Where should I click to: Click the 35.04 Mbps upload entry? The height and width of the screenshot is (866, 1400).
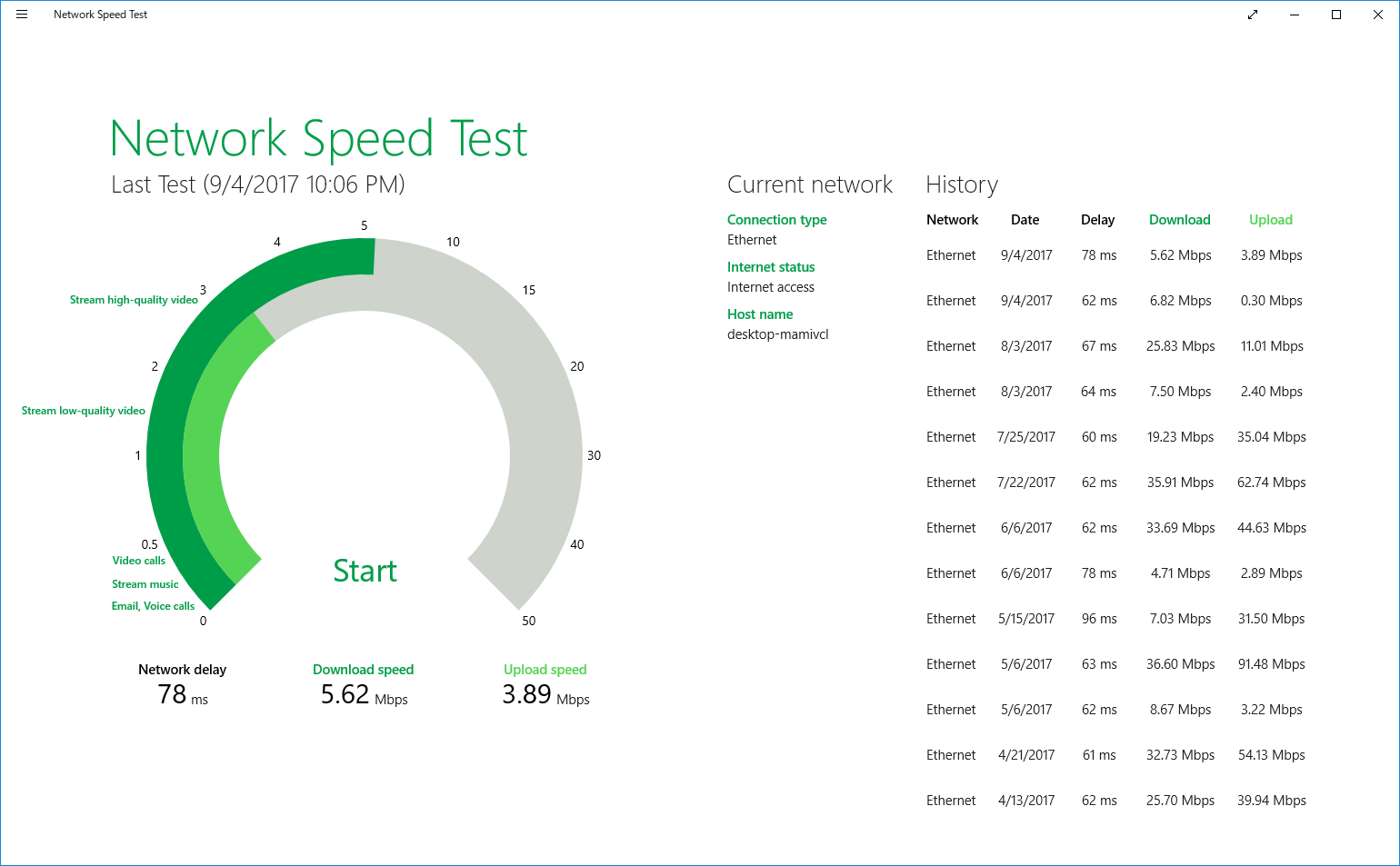point(1272,437)
